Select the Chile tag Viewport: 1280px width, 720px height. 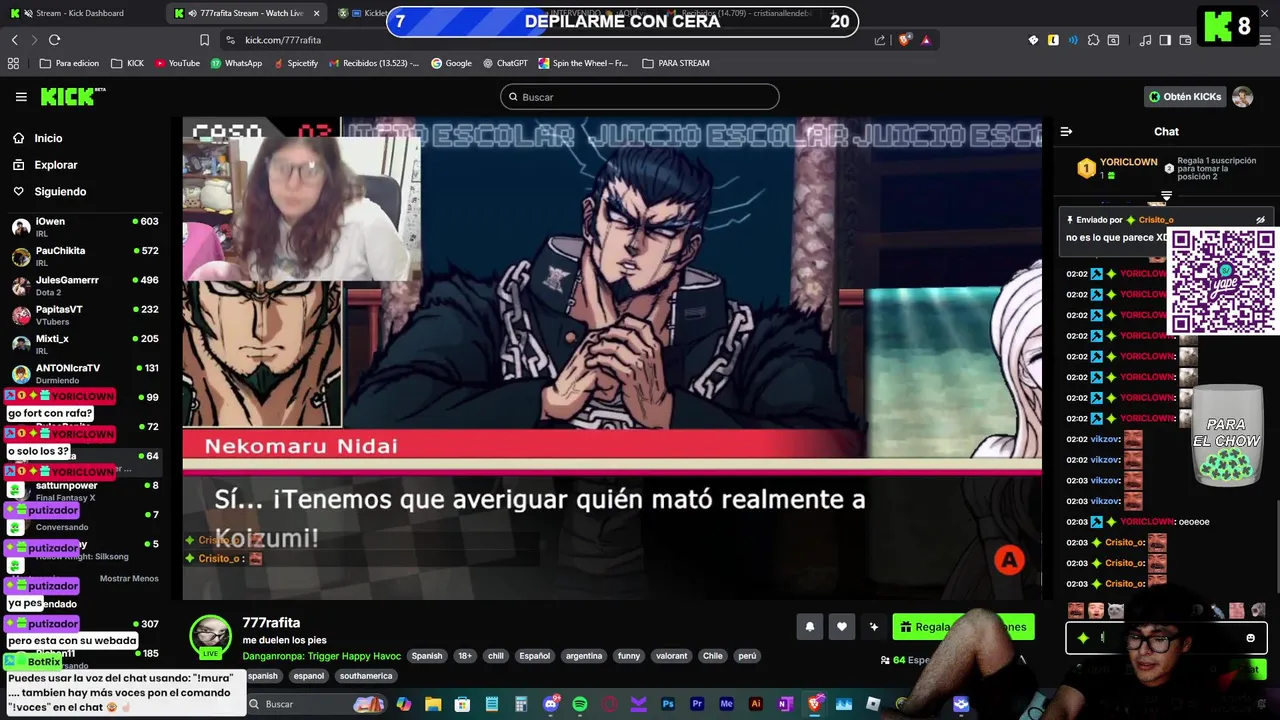[x=712, y=656]
